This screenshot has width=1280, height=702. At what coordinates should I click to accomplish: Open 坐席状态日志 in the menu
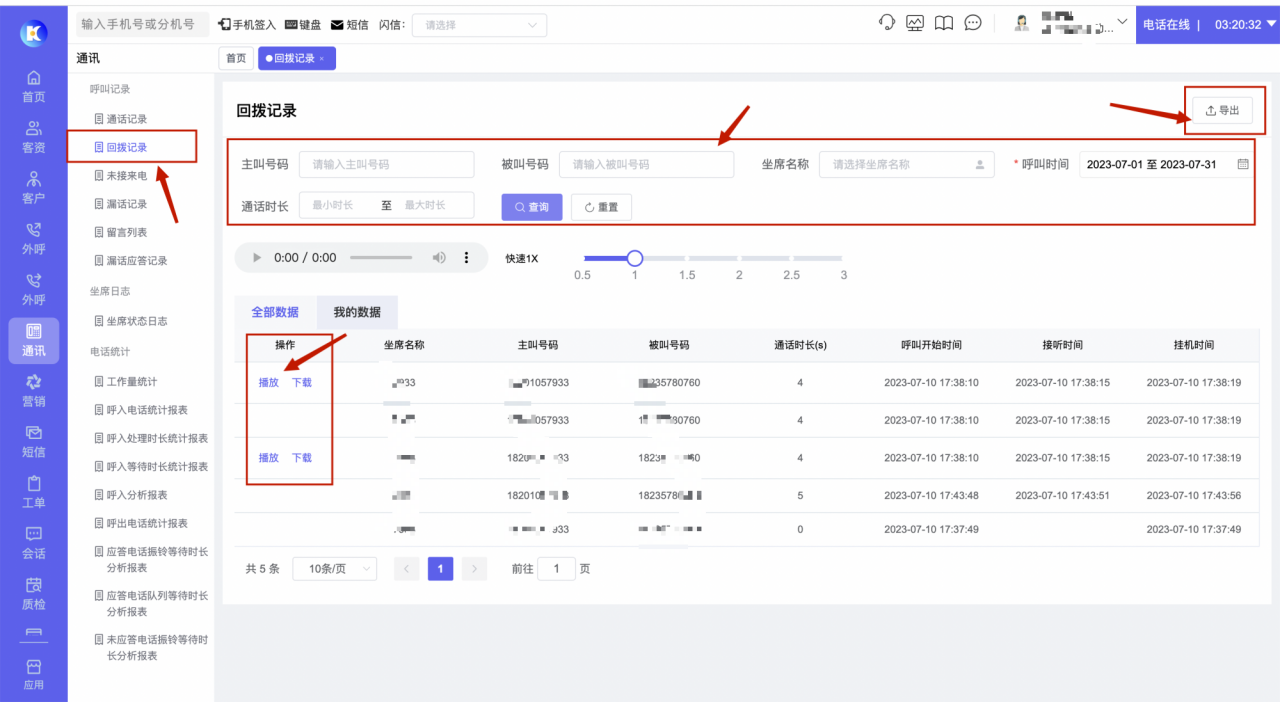tap(130, 321)
